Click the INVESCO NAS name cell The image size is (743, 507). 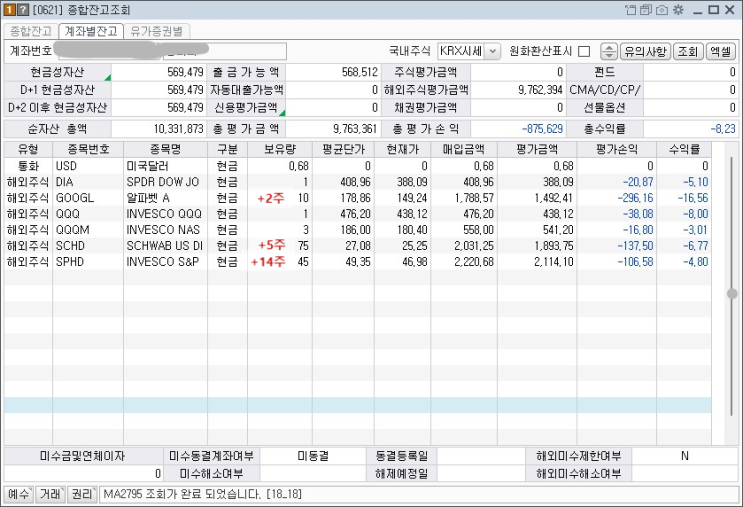point(165,230)
